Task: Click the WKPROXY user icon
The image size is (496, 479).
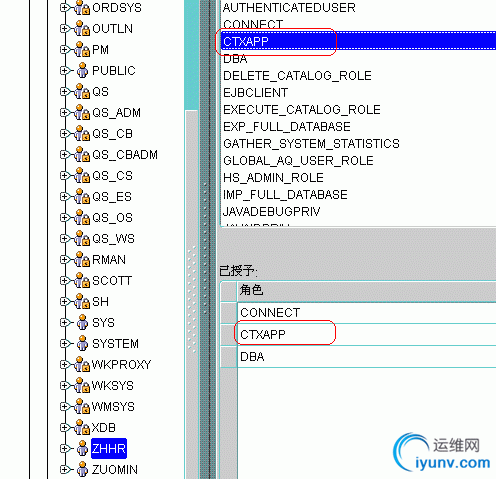Action: (82, 365)
